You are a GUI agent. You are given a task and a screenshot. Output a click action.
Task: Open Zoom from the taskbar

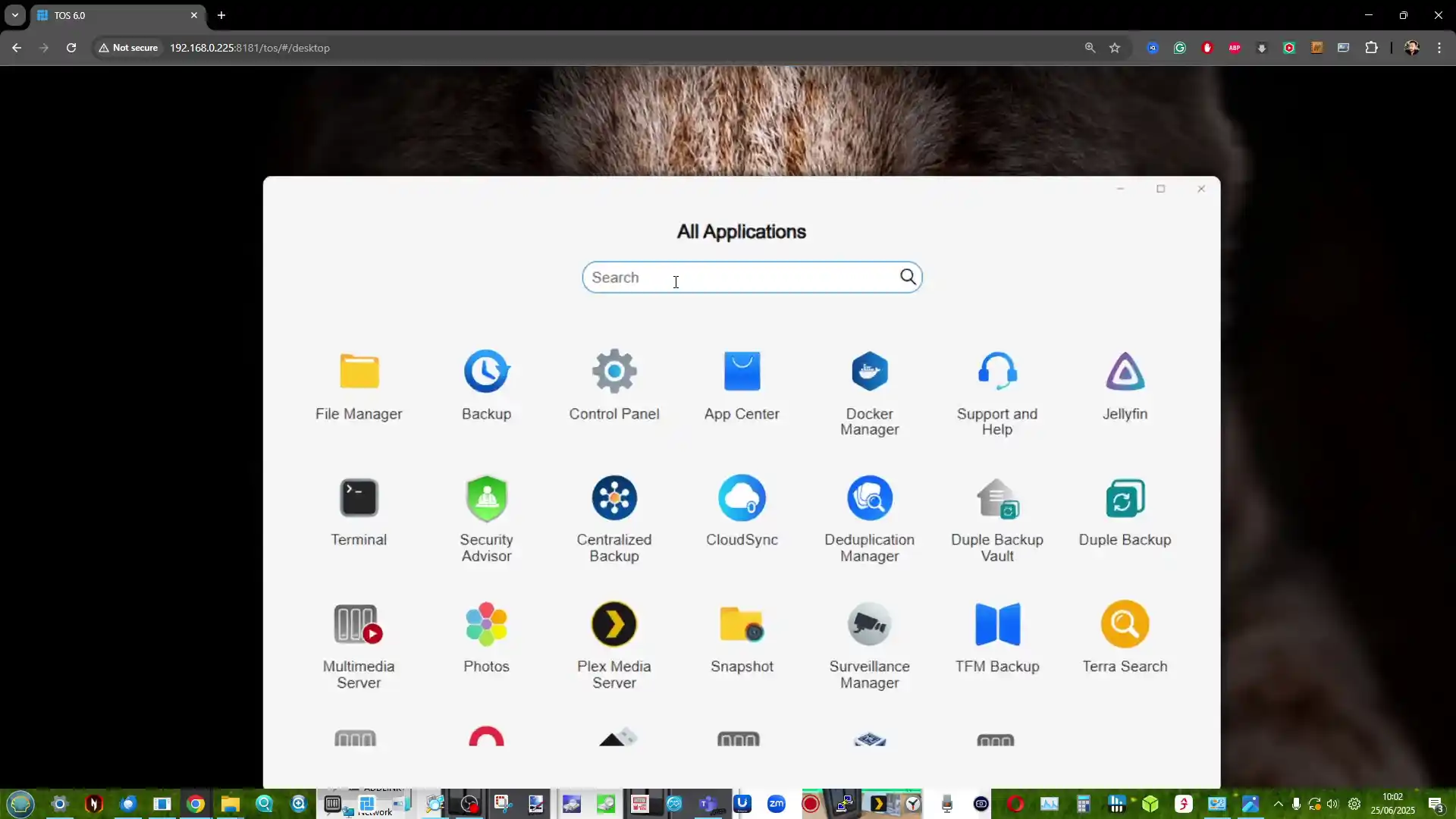pos(777,804)
